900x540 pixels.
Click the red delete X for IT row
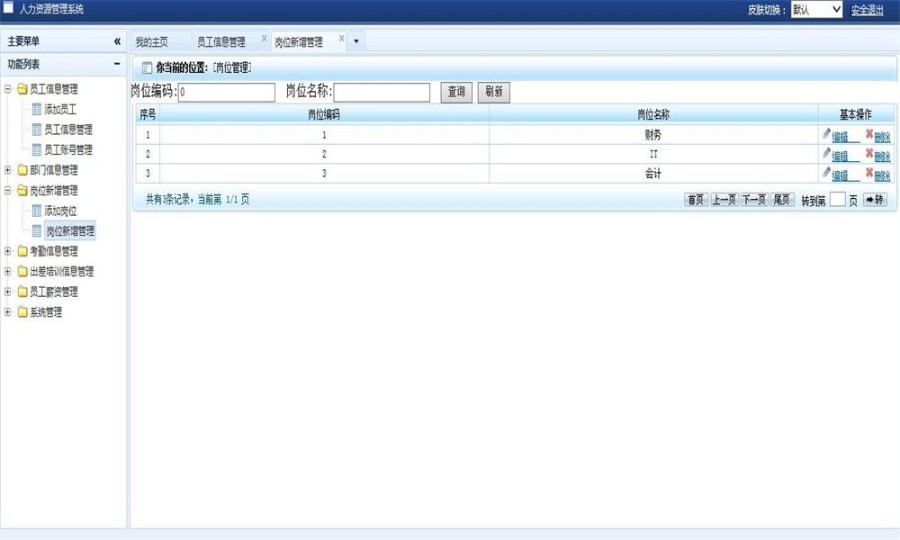(870, 153)
